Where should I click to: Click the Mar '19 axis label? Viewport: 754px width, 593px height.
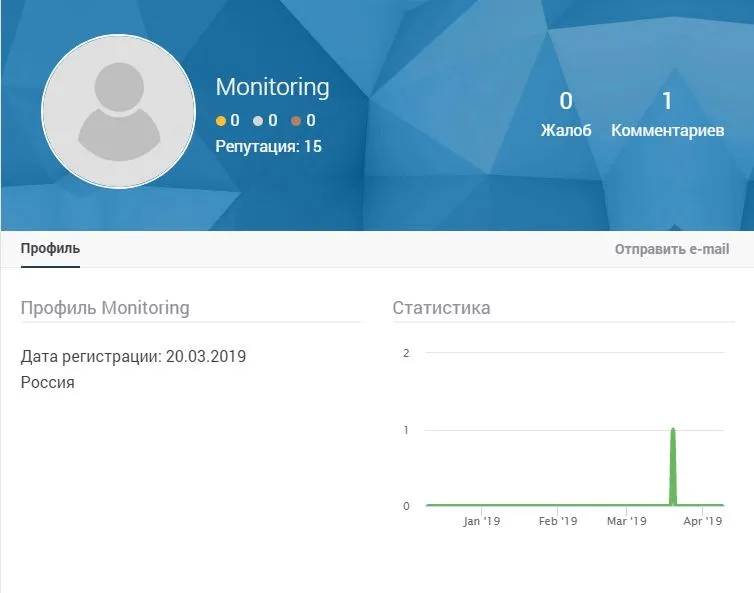pos(627,521)
